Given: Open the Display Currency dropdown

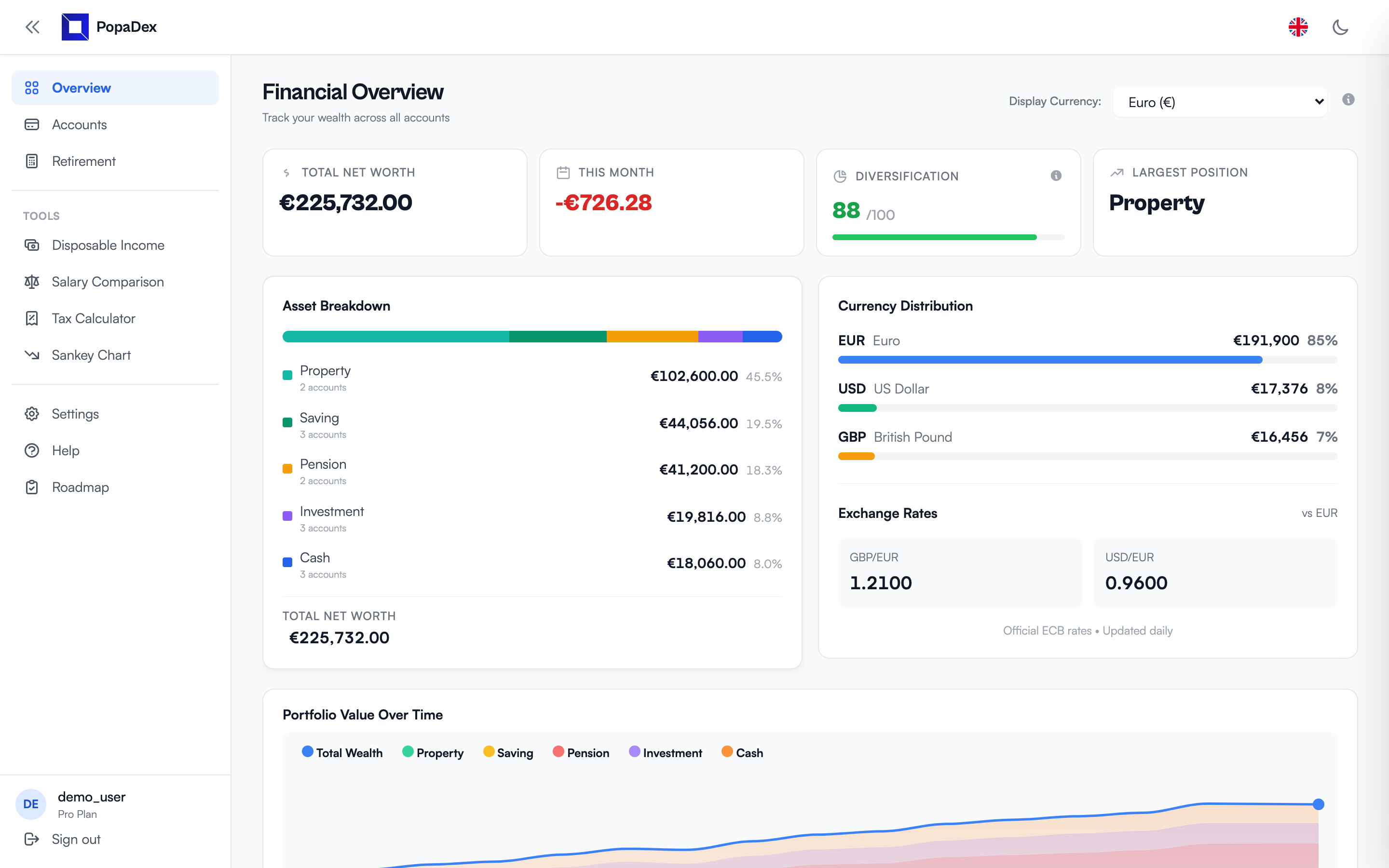Looking at the screenshot, I should [1220, 102].
